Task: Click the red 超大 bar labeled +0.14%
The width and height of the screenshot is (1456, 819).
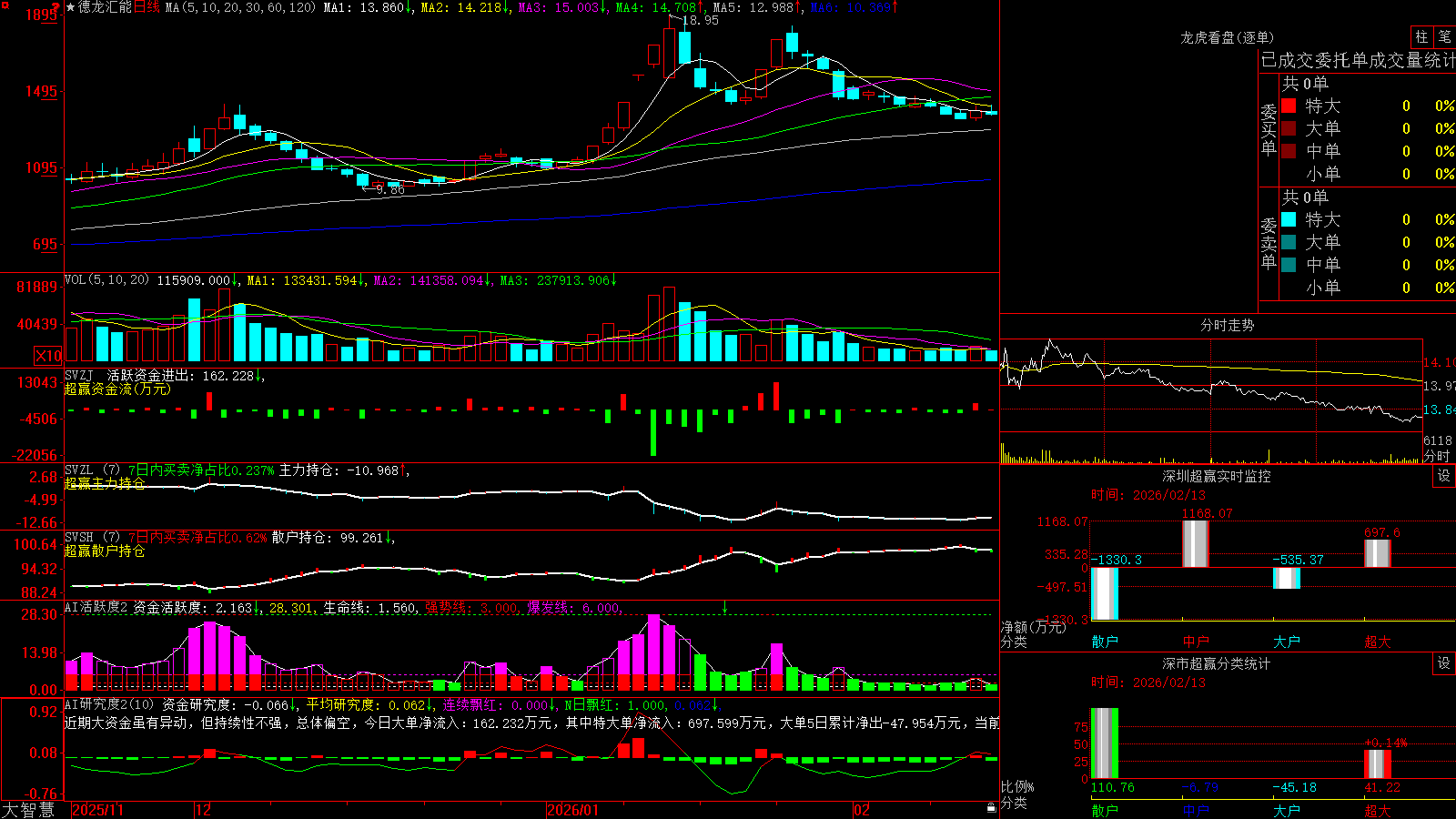Action: point(1378,764)
